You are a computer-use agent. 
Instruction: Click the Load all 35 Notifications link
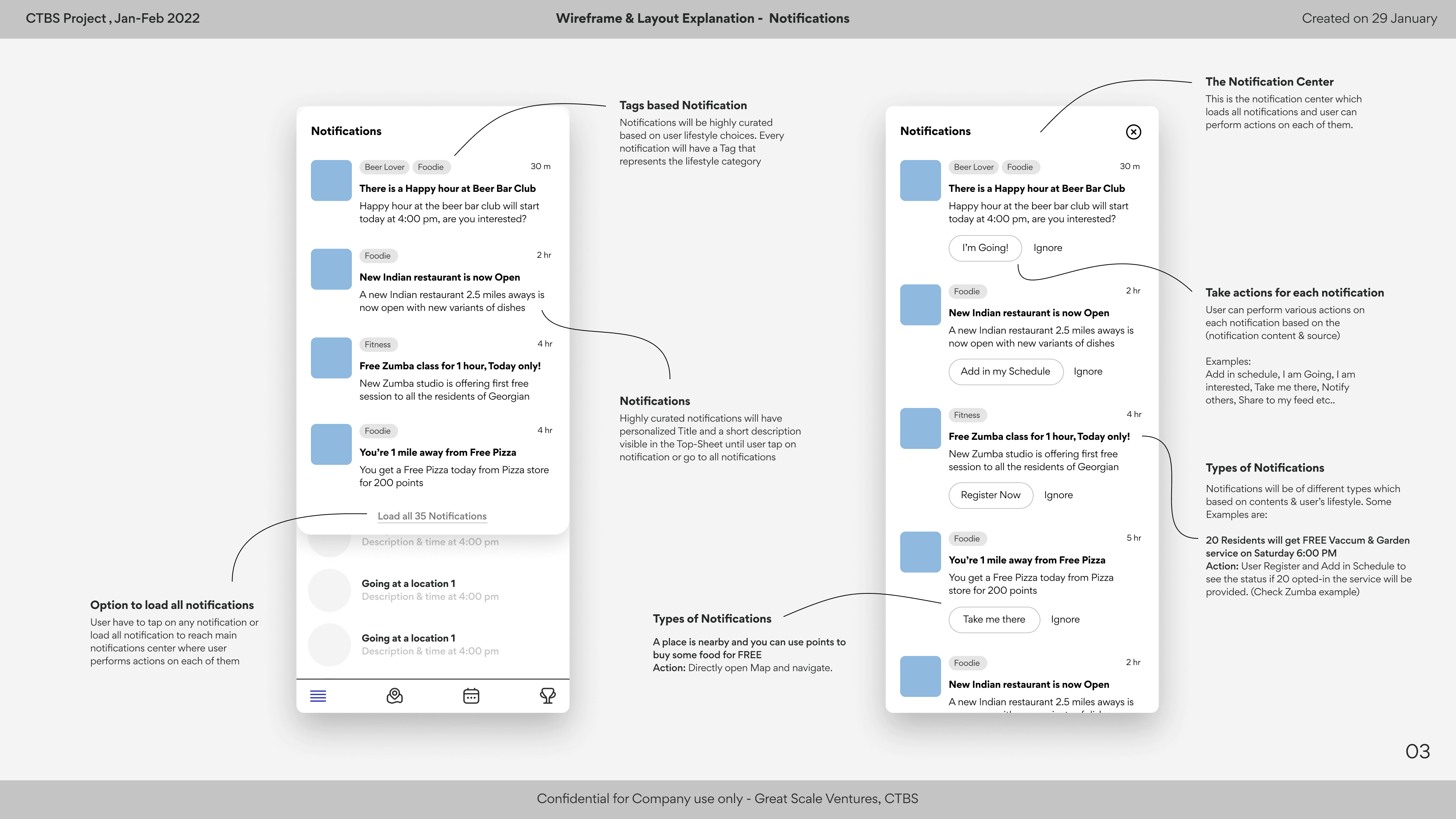pos(432,516)
